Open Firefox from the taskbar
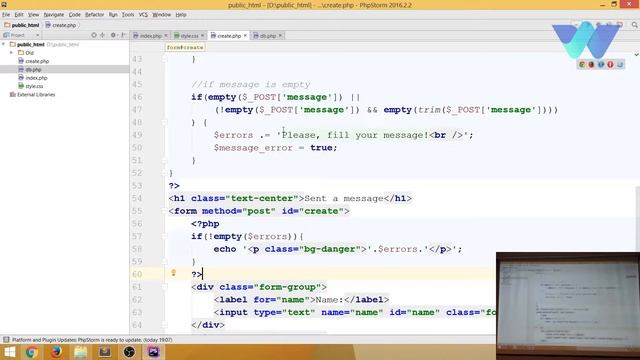The height and width of the screenshot is (360, 640). [x=56, y=352]
